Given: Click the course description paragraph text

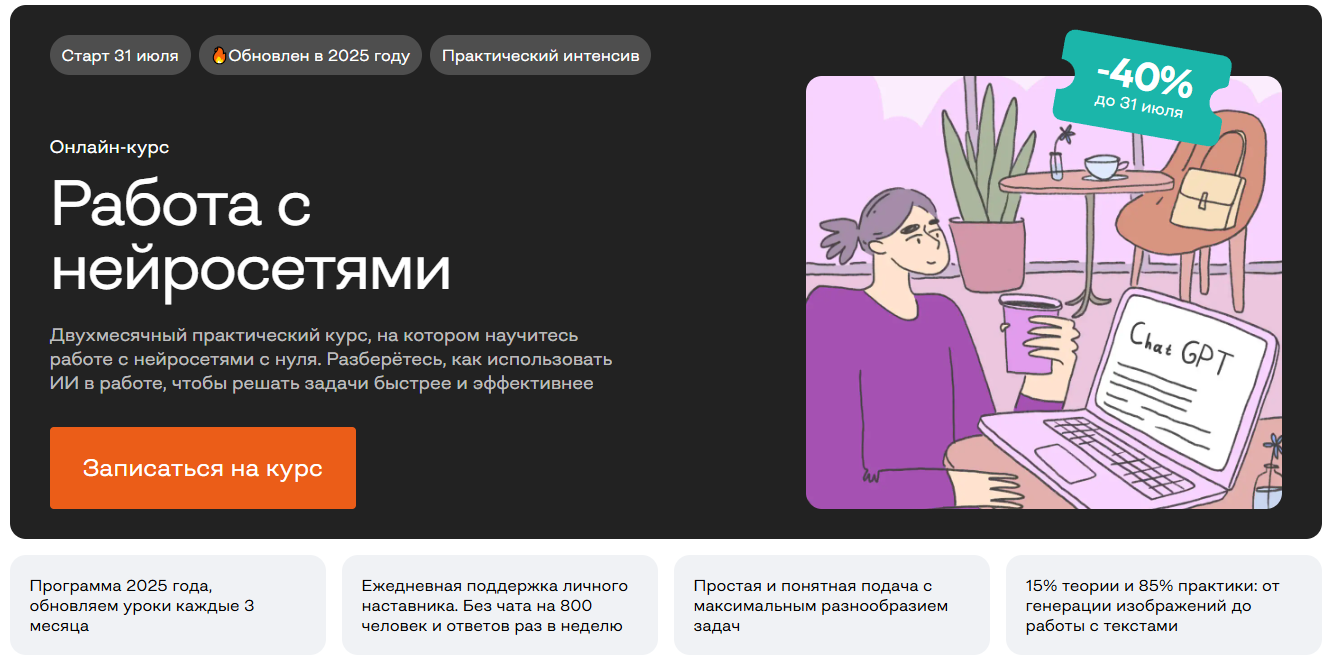Looking at the screenshot, I should pyautogui.click(x=331, y=359).
